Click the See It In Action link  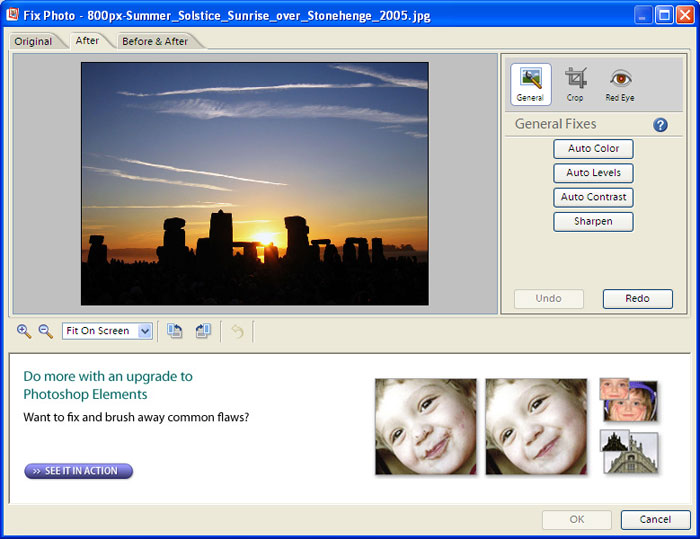point(79,471)
